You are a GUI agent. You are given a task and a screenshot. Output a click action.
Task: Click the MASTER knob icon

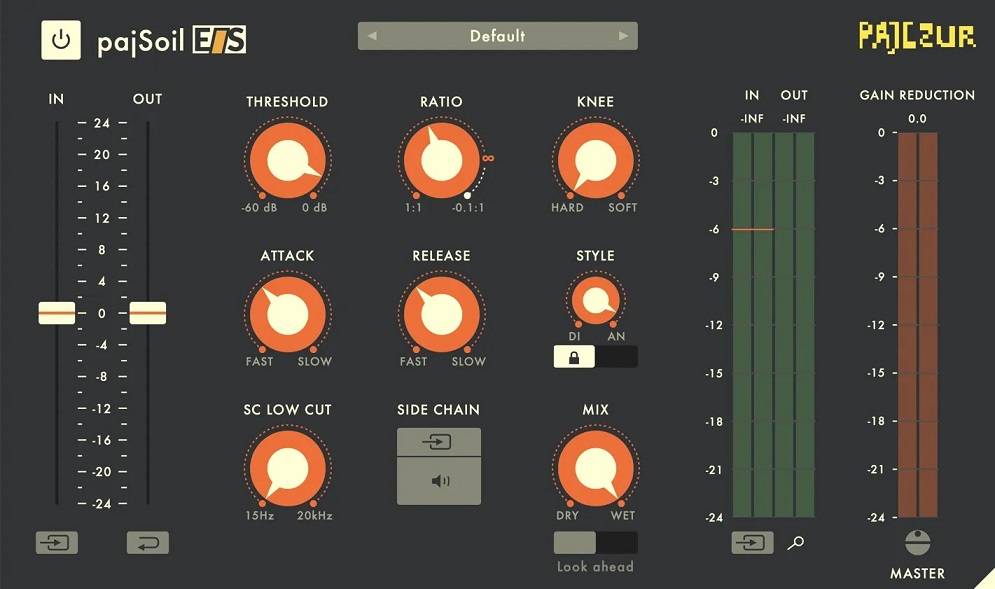[x=917, y=542]
